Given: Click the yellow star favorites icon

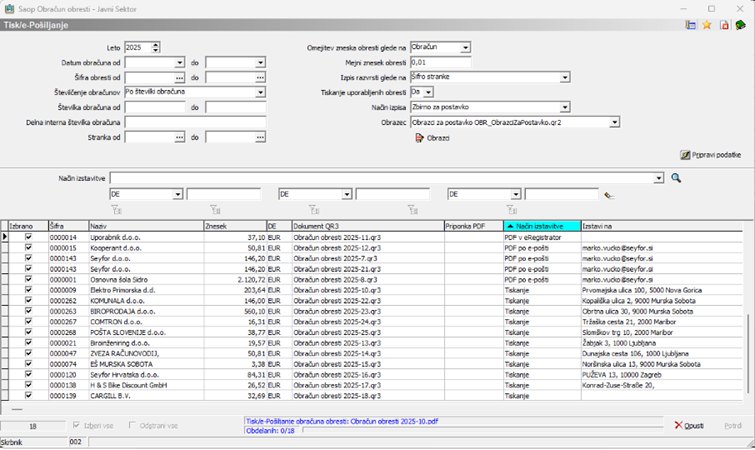Looking at the screenshot, I should 705,25.
